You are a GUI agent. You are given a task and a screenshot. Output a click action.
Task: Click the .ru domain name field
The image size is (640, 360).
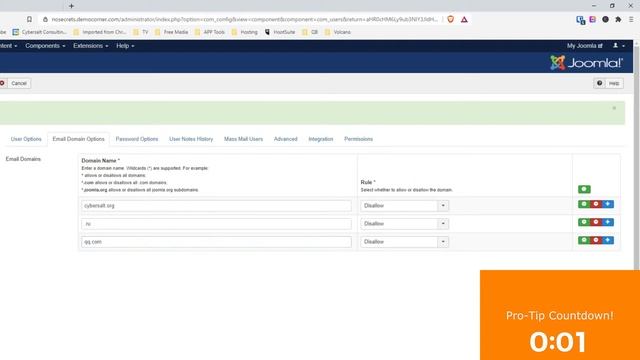pyautogui.click(x=216, y=224)
